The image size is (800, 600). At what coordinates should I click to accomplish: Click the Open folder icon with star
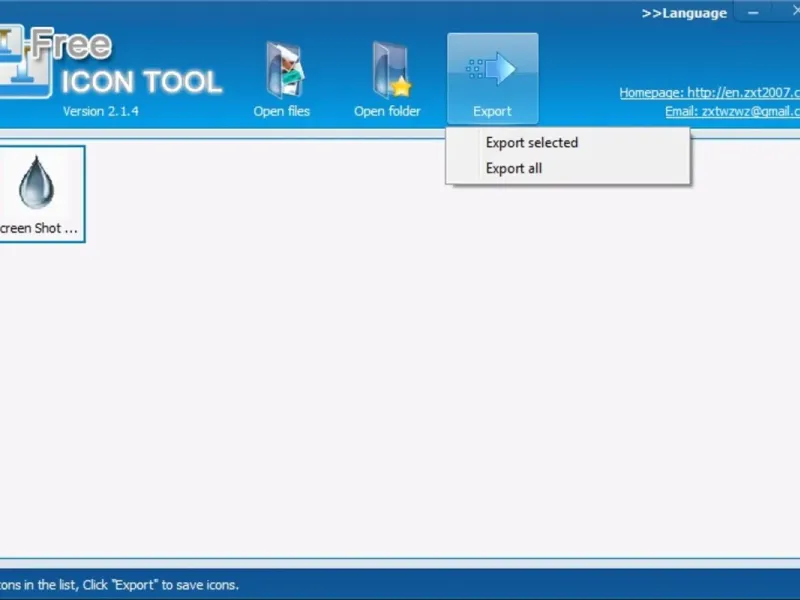[x=387, y=79]
